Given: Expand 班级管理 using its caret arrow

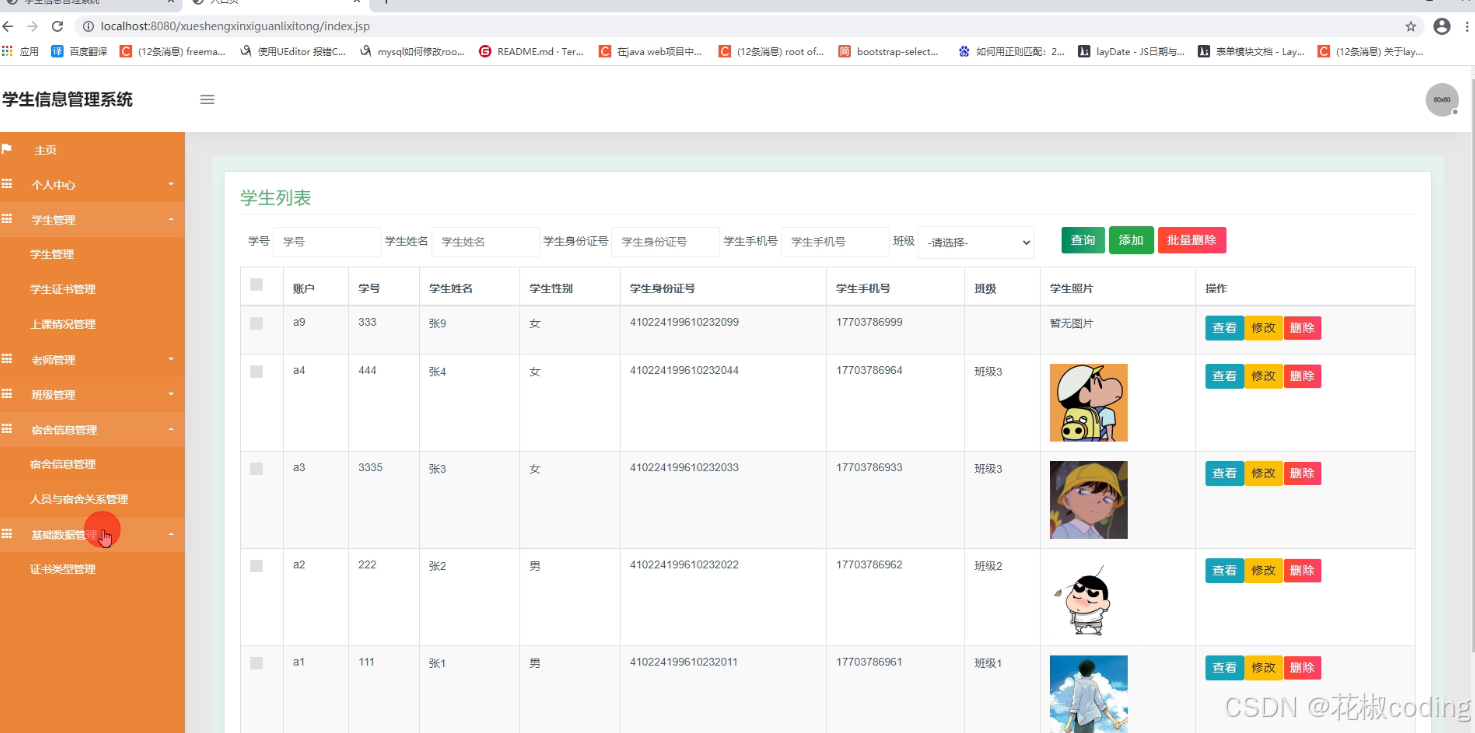Looking at the screenshot, I should (171, 394).
